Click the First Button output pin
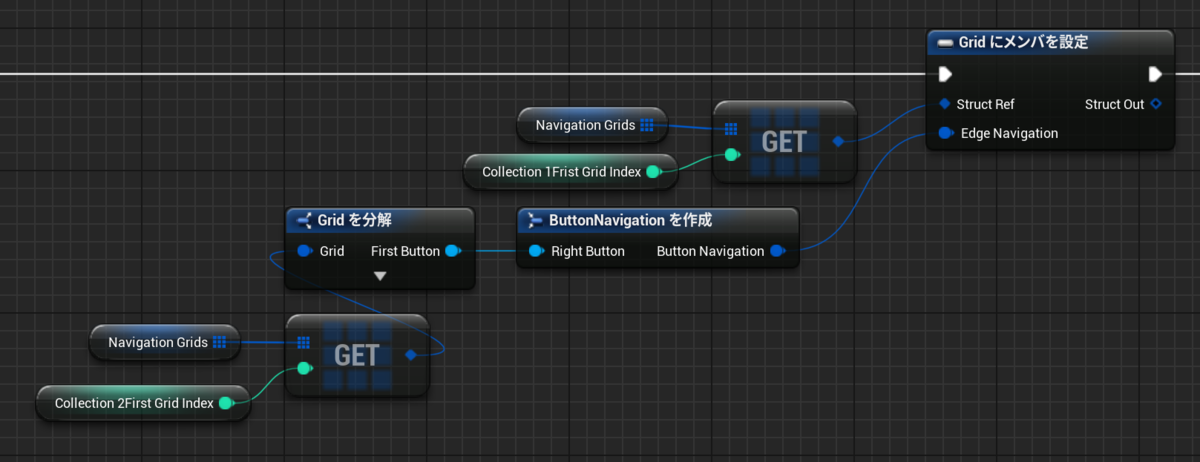Viewport: 1200px width, 462px height. 453,251
